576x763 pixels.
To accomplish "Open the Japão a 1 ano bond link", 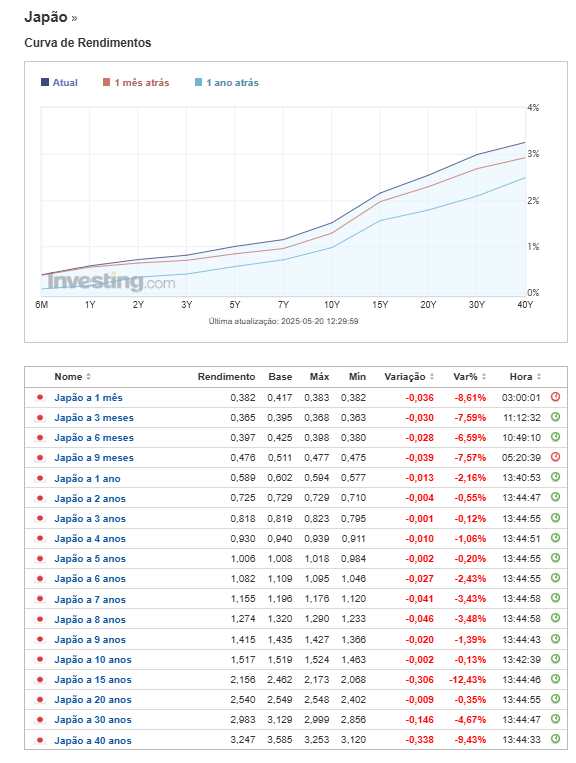I will (x=88, y=478).
